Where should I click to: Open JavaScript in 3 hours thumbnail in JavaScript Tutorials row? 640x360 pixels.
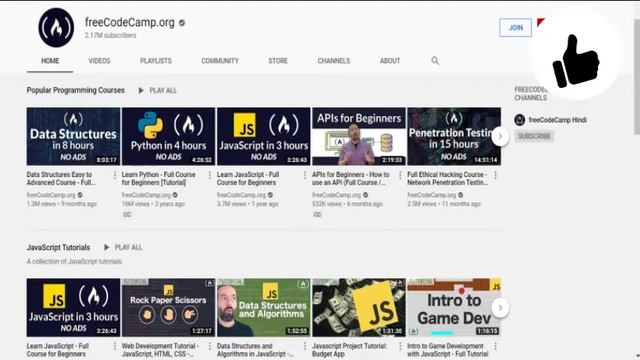73,308
